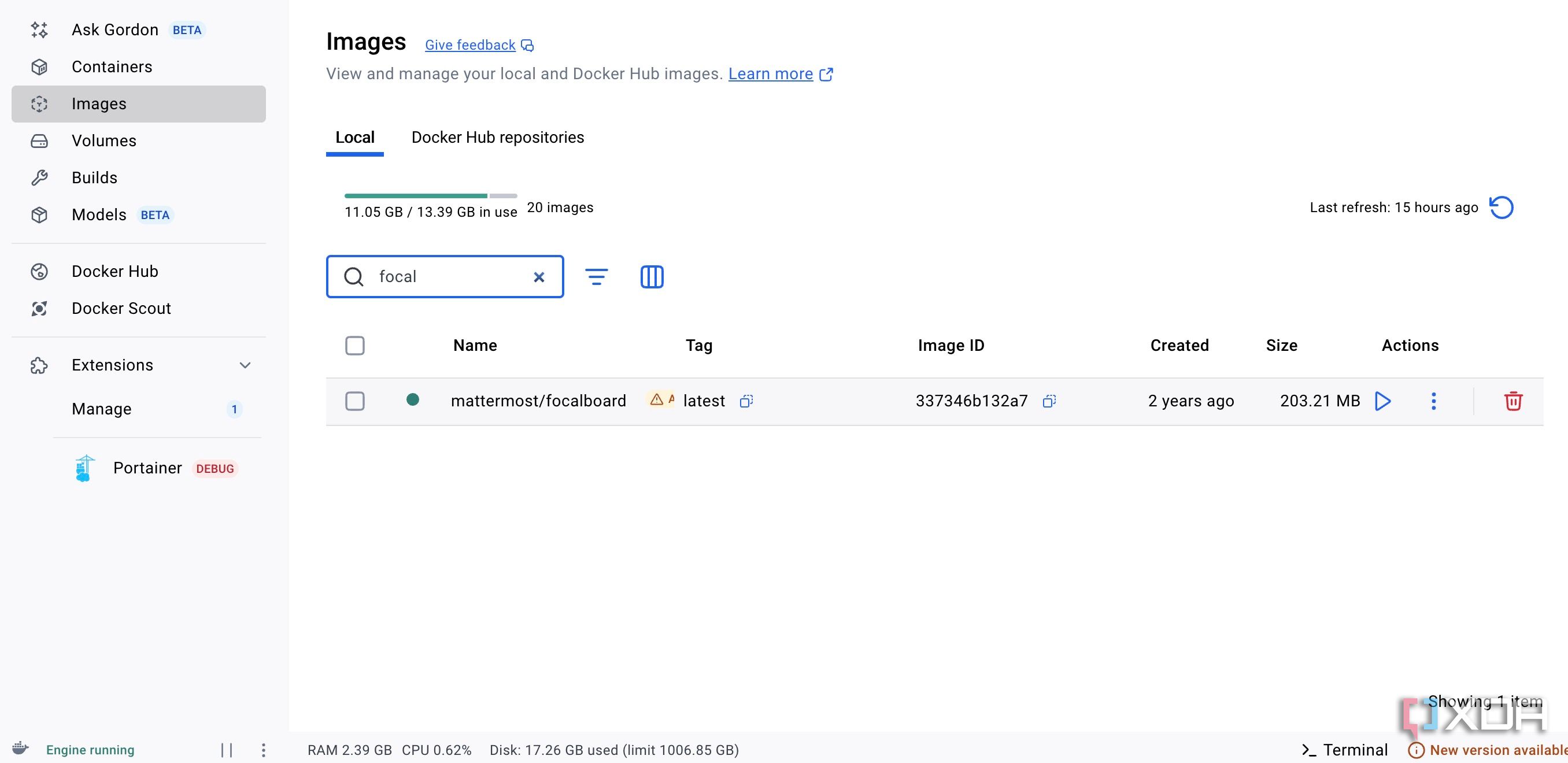Image resolution: width=1568 pixels, height=763 pixels.
Task: Open more actions for mattermost/focalboard
Action: [1433, 401]
